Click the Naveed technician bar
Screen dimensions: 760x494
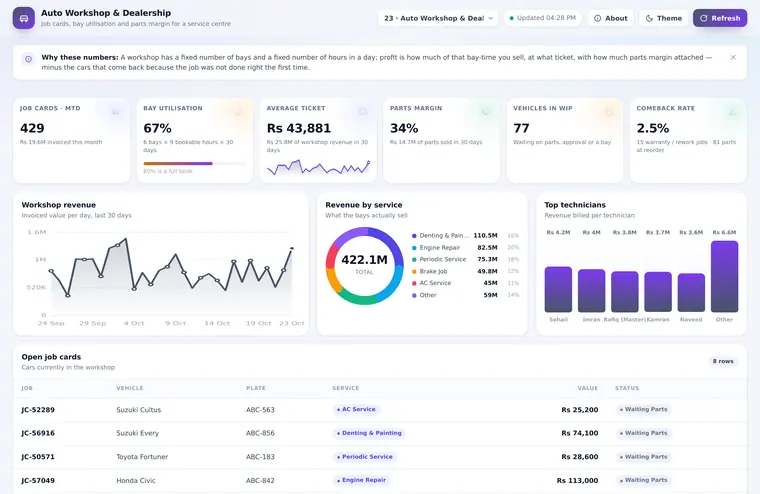(x=691, y=293)
